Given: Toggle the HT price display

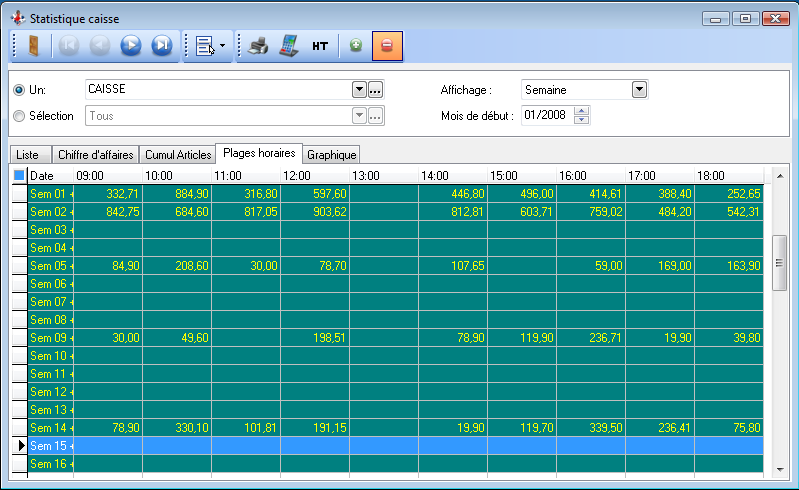Looking at the screenshot, I should 320,46.
